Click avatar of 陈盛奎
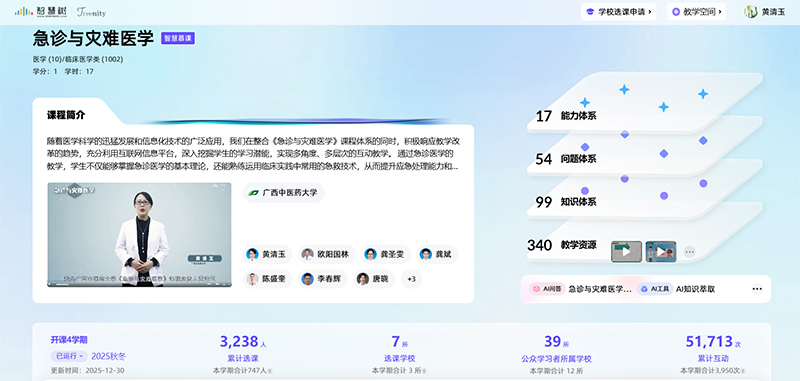 tap(252, 279)
